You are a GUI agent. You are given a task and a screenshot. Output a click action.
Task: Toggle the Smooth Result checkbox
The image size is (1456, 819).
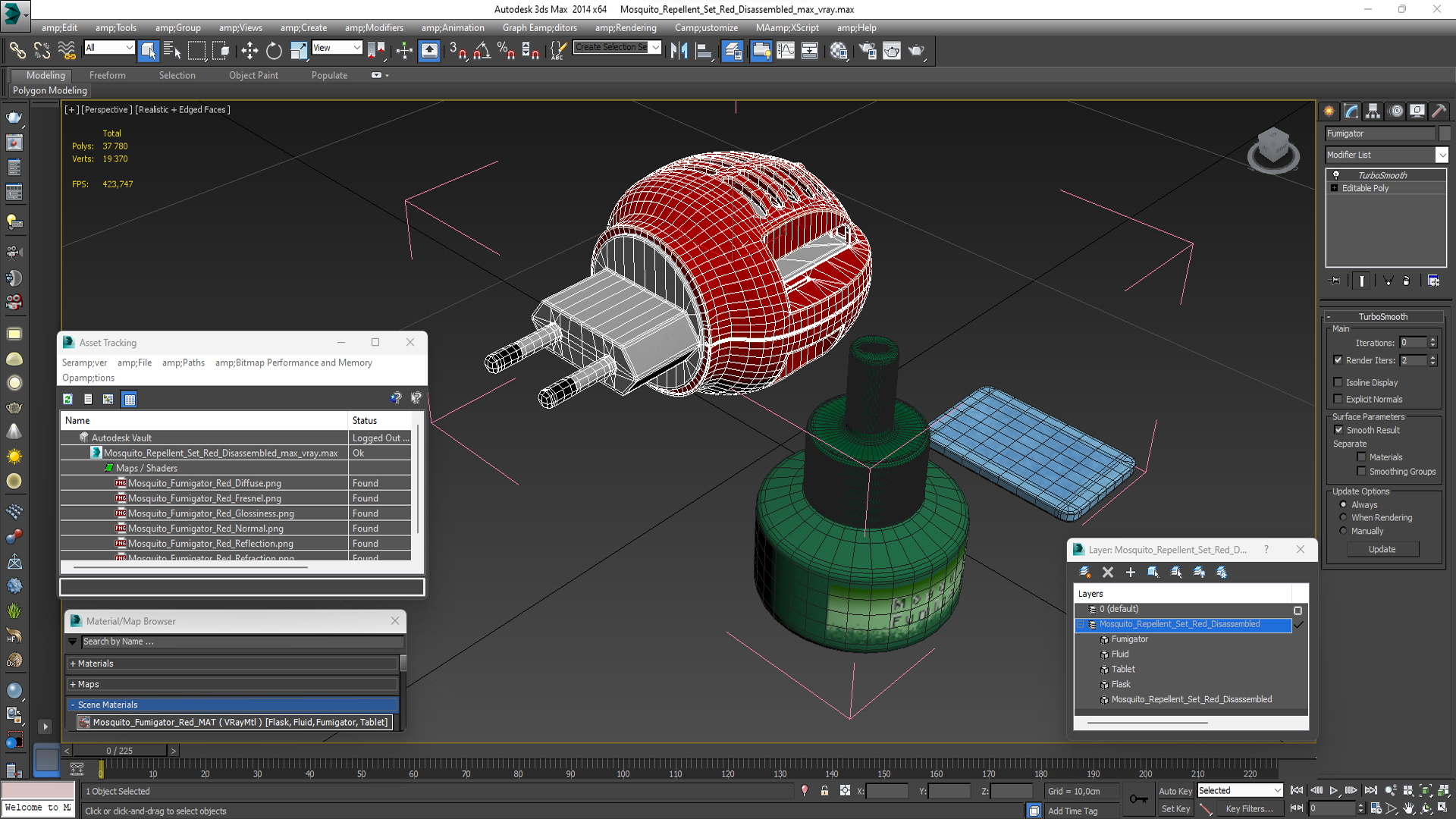(x=1338, y=430)
